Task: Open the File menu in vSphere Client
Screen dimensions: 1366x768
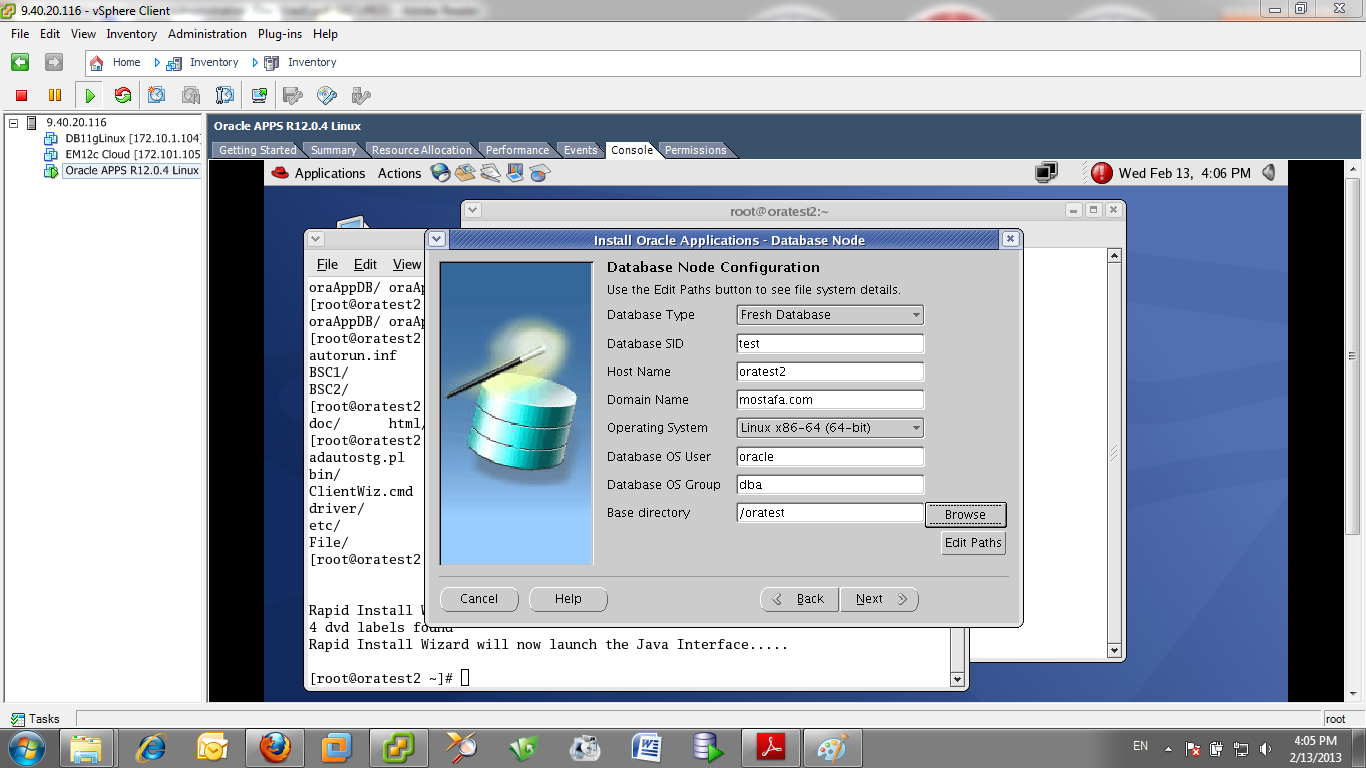Action: tap(20, 34)
